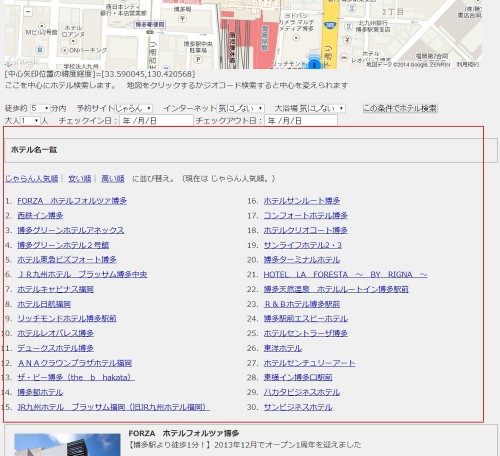Image resolution: width=500 pixels, height=456 pixels.
Task: Open サンライフホテル2・3 link
Action: pyautogui.click(x=303, y=245)
